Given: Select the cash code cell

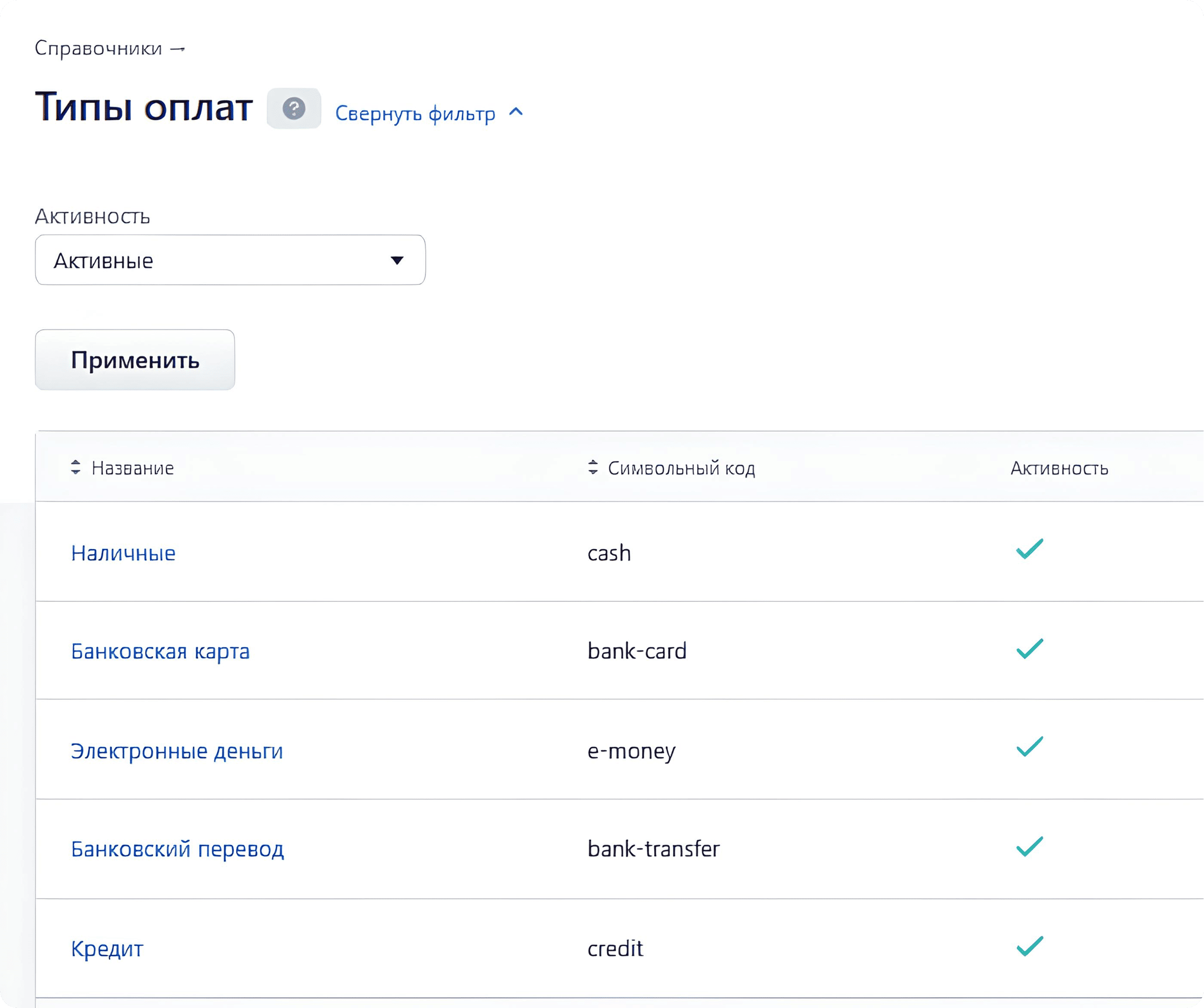Looking at the screenshot, I should coord(609,553).
